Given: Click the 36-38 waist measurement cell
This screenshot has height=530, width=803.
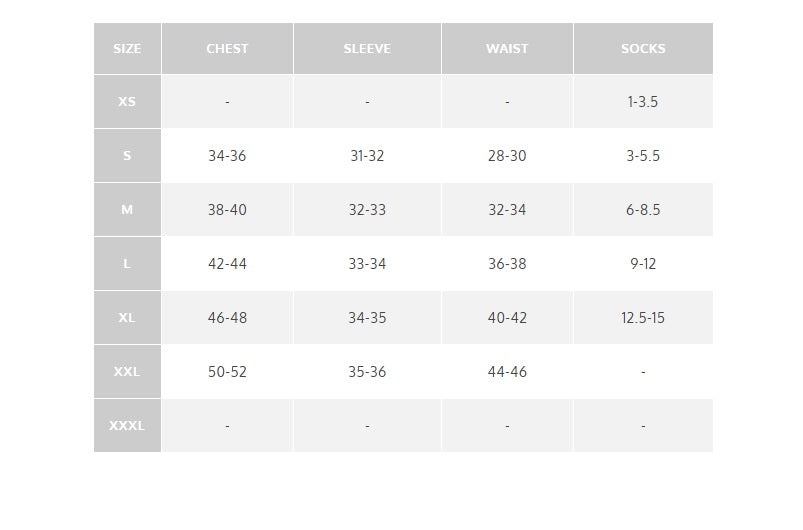Looking at the screenshot, I should [507, 264].
